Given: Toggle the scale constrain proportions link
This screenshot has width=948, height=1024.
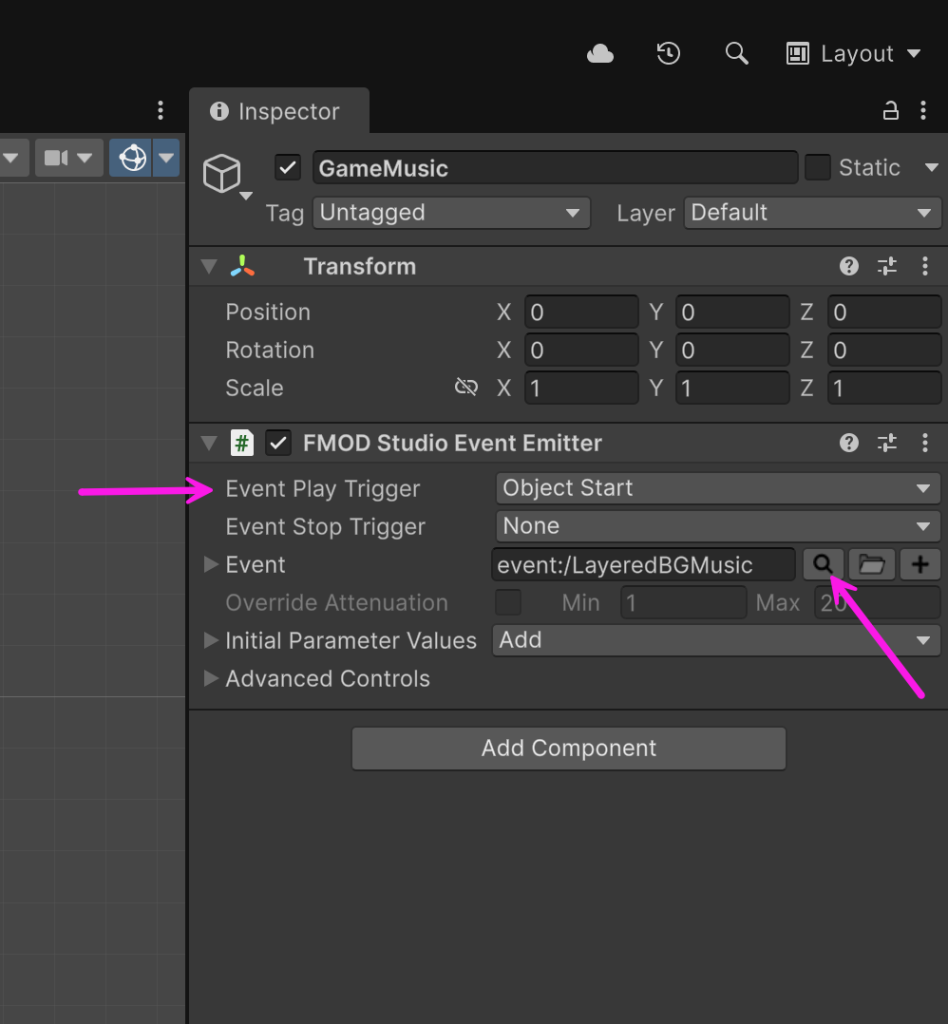Looking at the screenshot, I should click(466, 388).
